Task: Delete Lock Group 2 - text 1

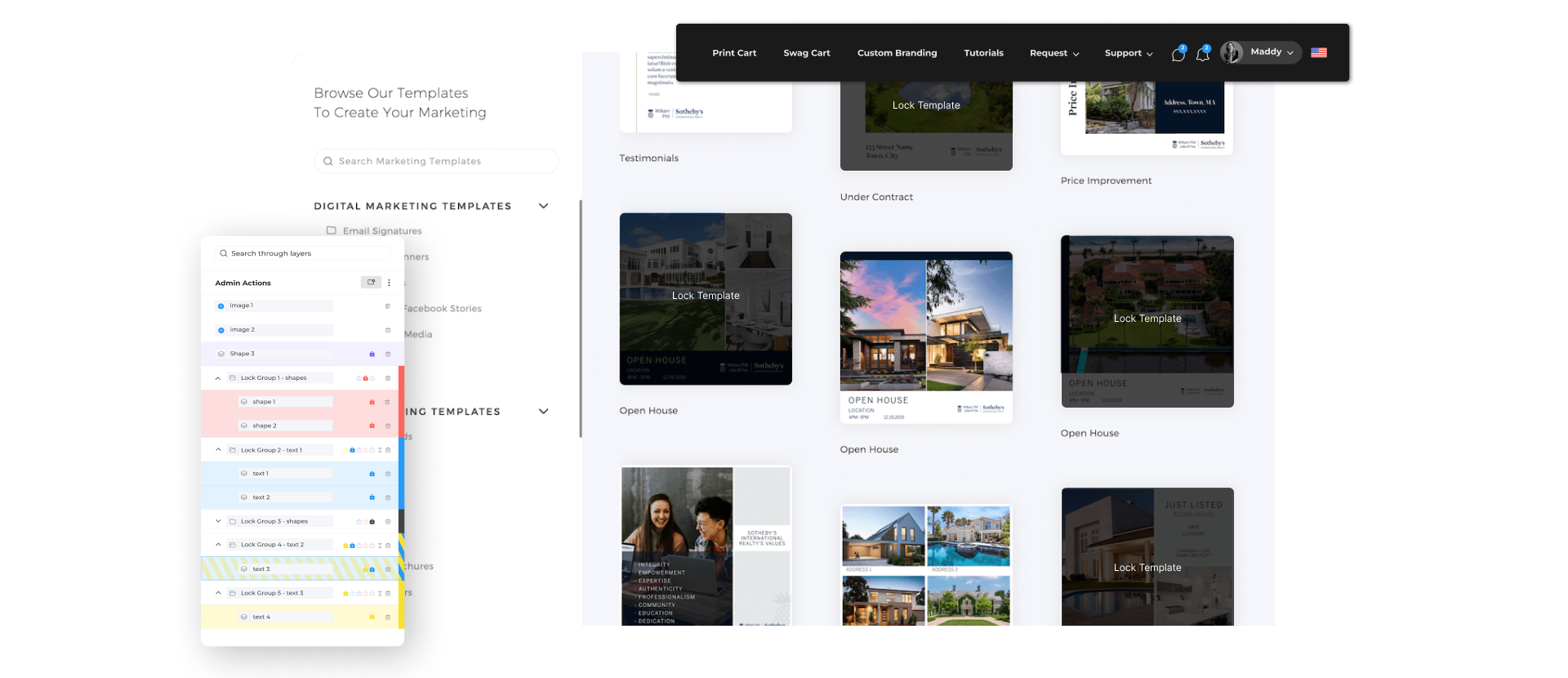Action: click(x=388, y=450)
